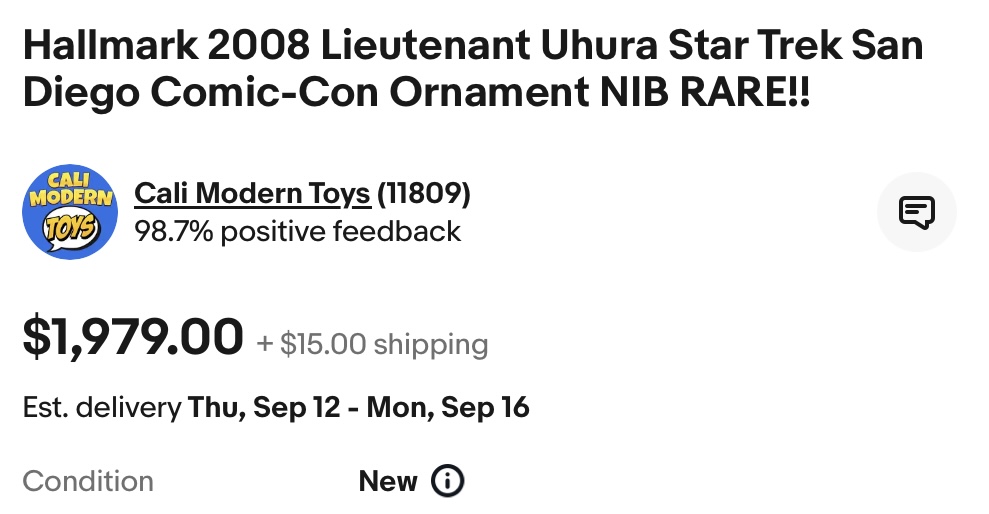The image size is (989, 514).
Task: Click the + $15.00 shipping text
Action: [373, 345]
